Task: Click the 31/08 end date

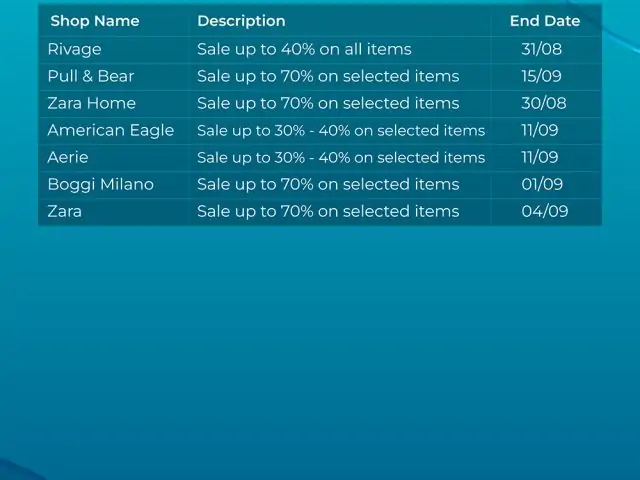Action: click(x=542, y=49)
